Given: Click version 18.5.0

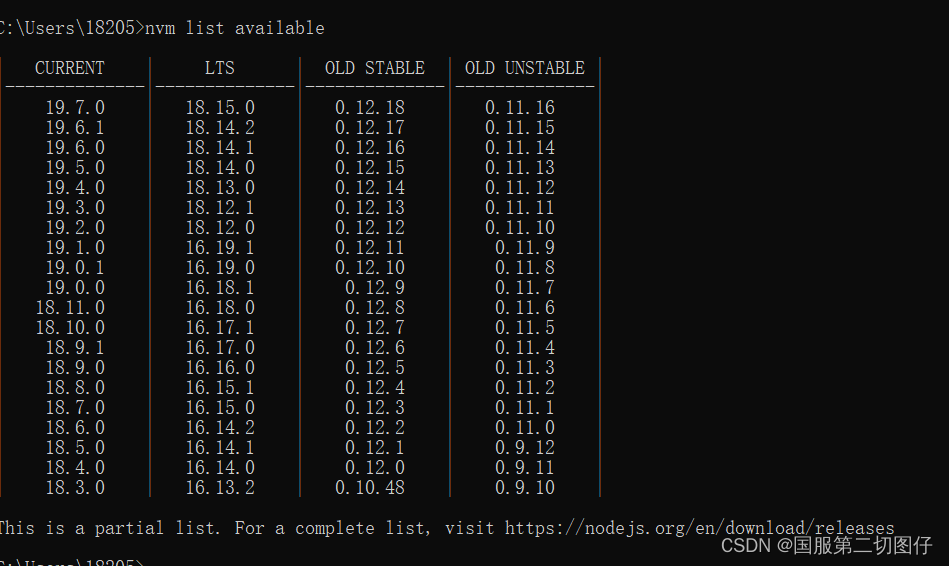Looking at the screenshot, I should [x=75, y=447].
